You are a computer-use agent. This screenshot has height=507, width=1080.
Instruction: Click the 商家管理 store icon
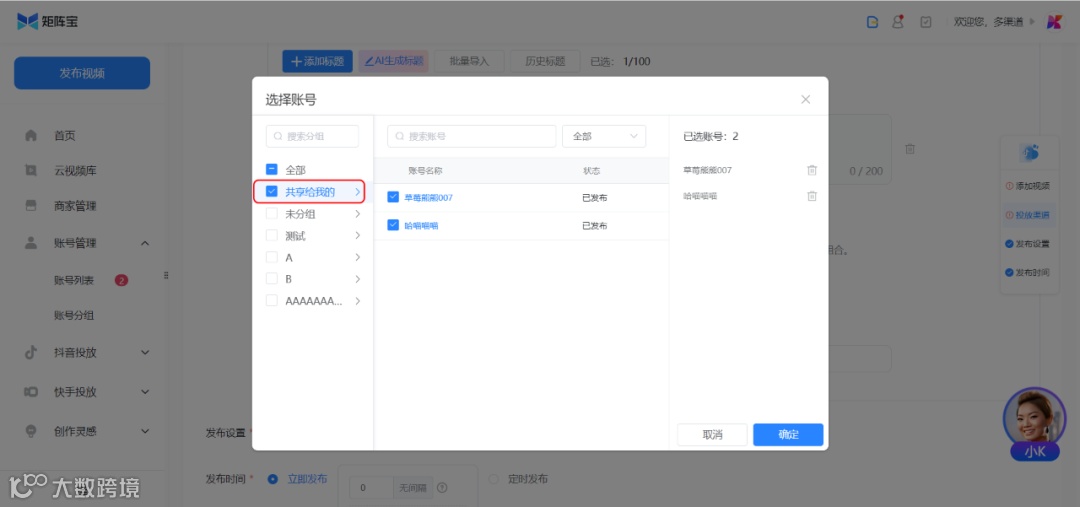[x=31, y=205]
